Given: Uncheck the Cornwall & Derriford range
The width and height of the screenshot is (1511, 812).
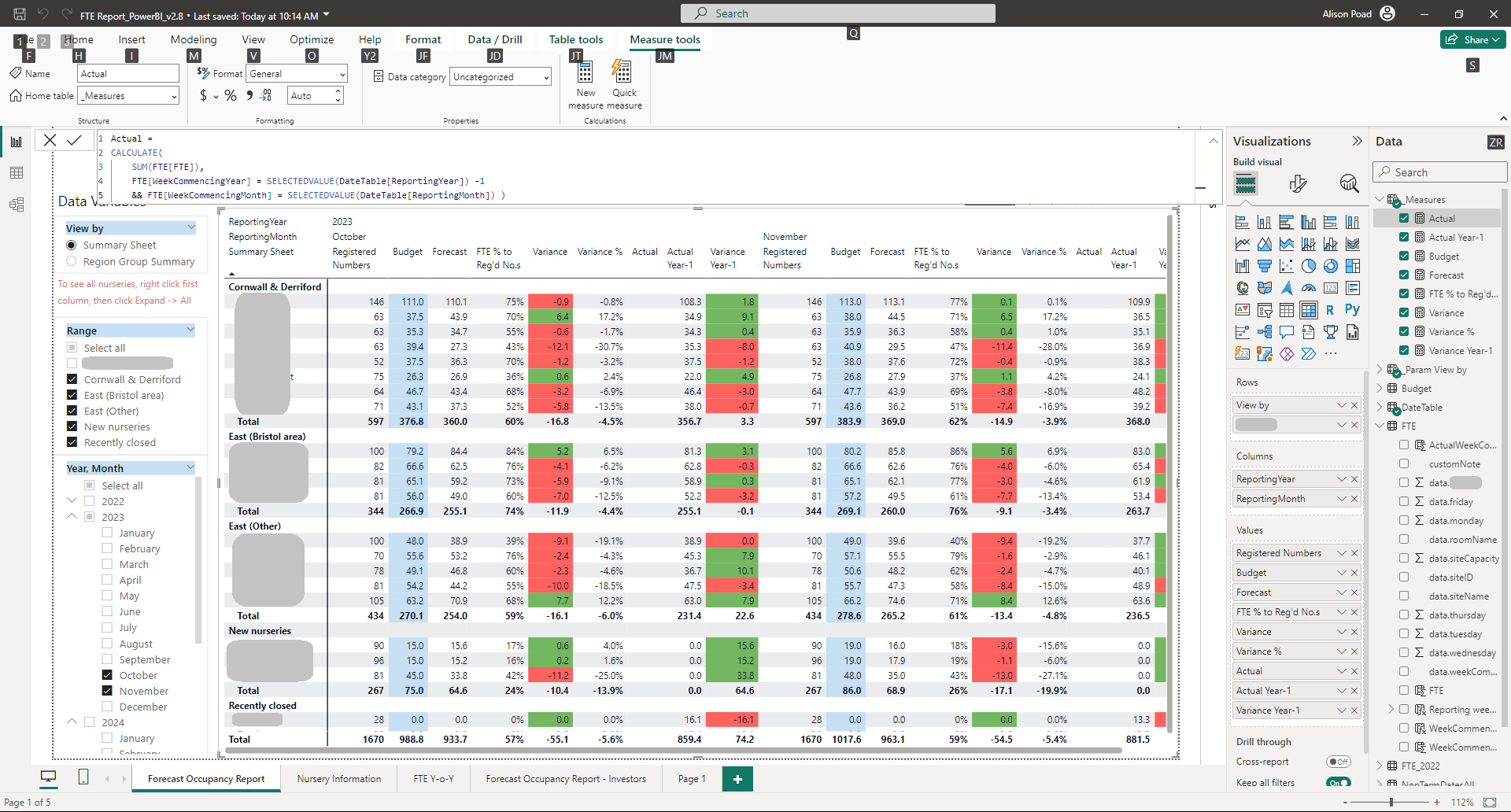Looking at the screenshot, I should [x=72, y=379].
